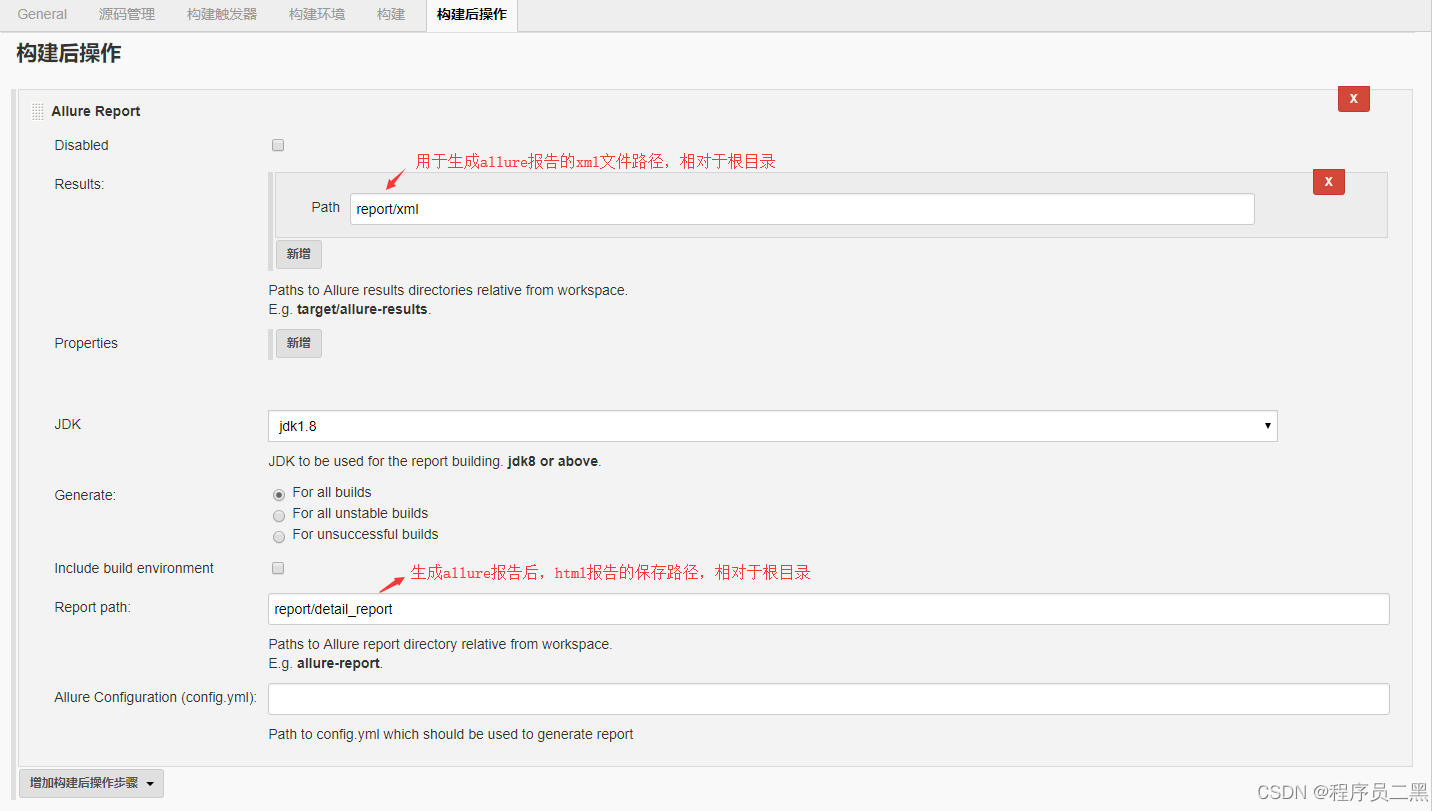Click the 'Properties' label
The image size is (1444, 811).
[x=86, y=343]
